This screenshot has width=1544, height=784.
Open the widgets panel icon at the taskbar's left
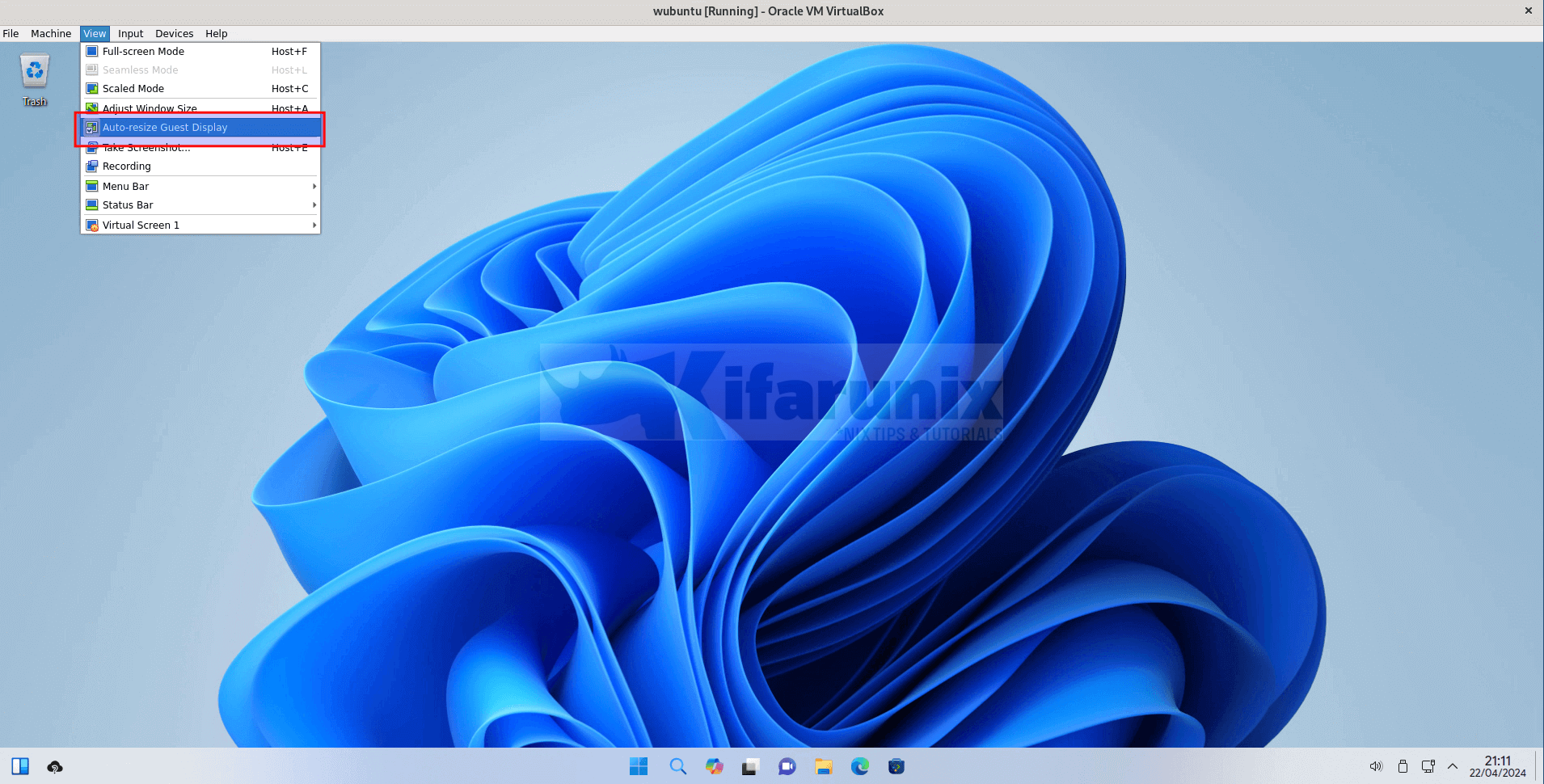[20, 766]
